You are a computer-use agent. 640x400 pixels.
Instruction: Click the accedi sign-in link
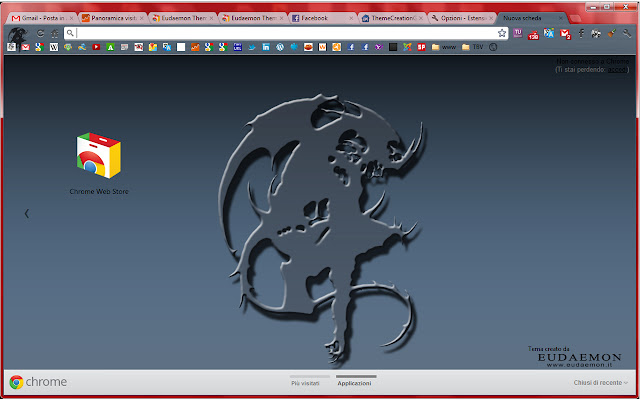(616, 70)
